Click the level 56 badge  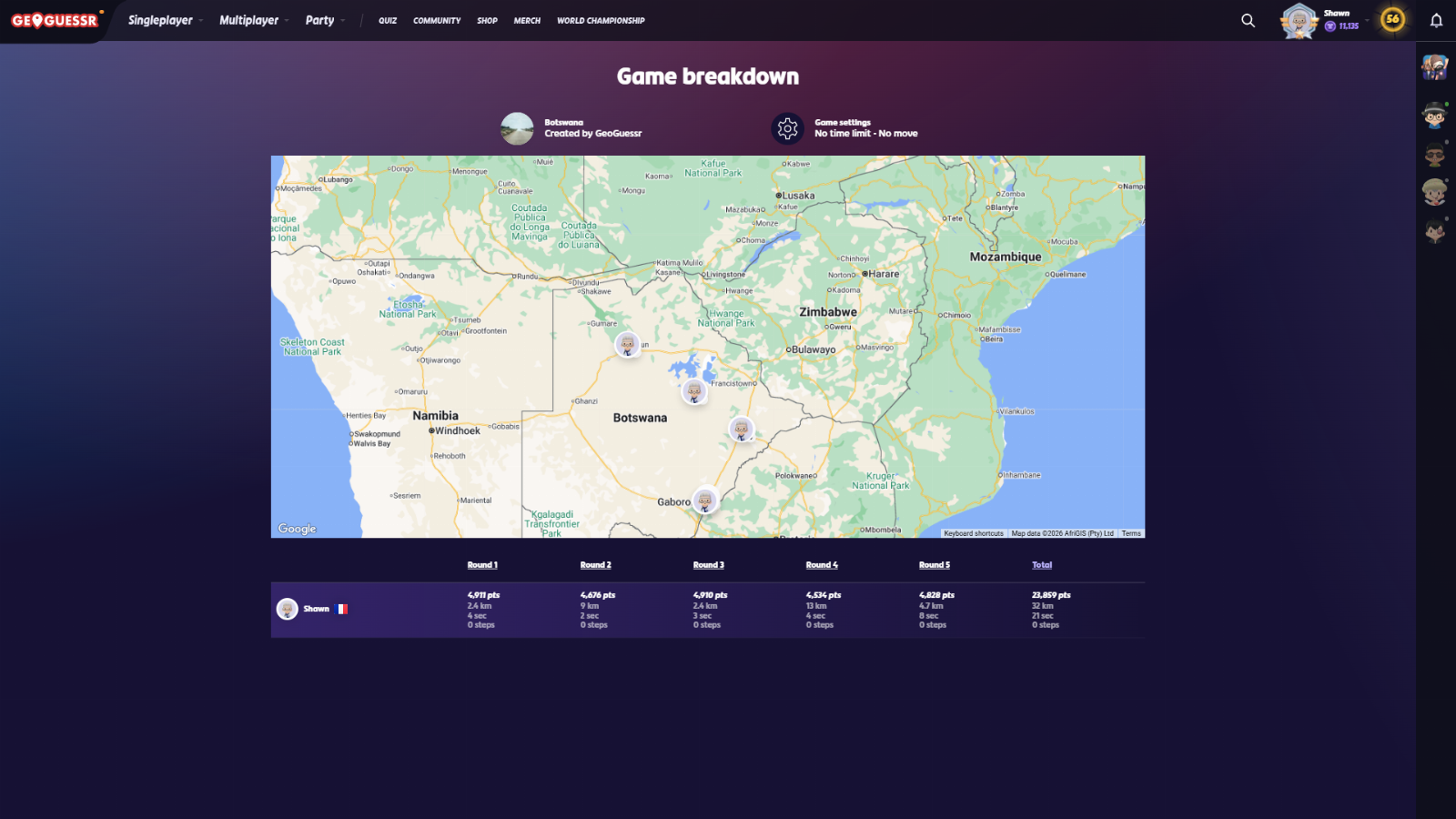pyautogui.click(x=1391, y=19)
